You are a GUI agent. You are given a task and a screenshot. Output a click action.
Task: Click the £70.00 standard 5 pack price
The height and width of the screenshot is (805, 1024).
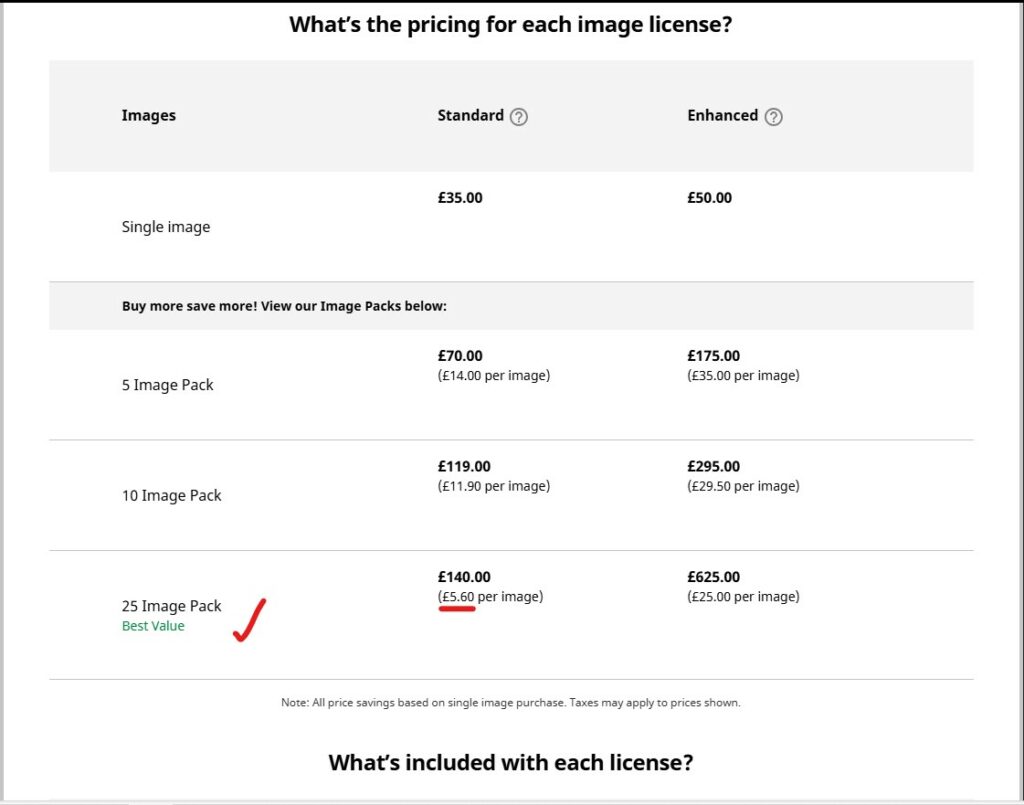pos(460,356)
